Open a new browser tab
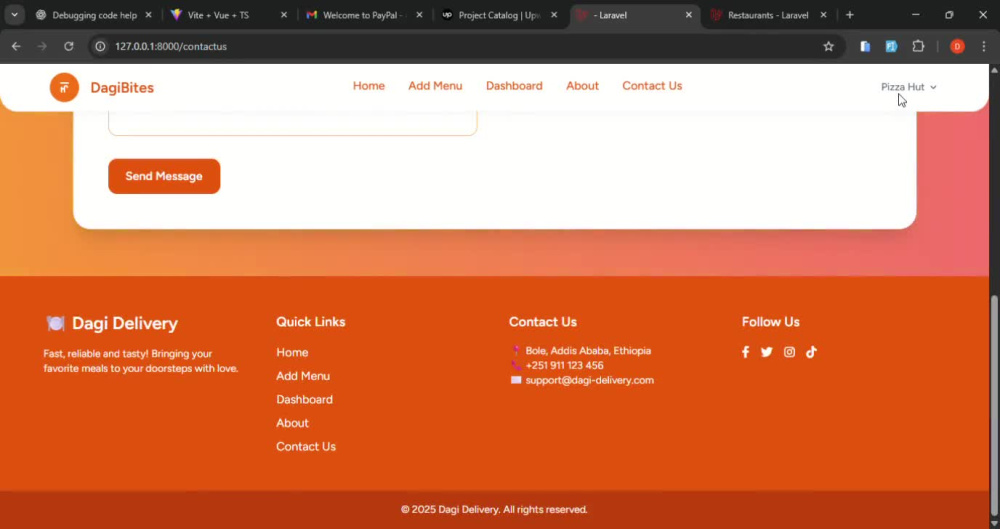The height and width of the screenshot is (529, 1000). (x=849, y=15)
